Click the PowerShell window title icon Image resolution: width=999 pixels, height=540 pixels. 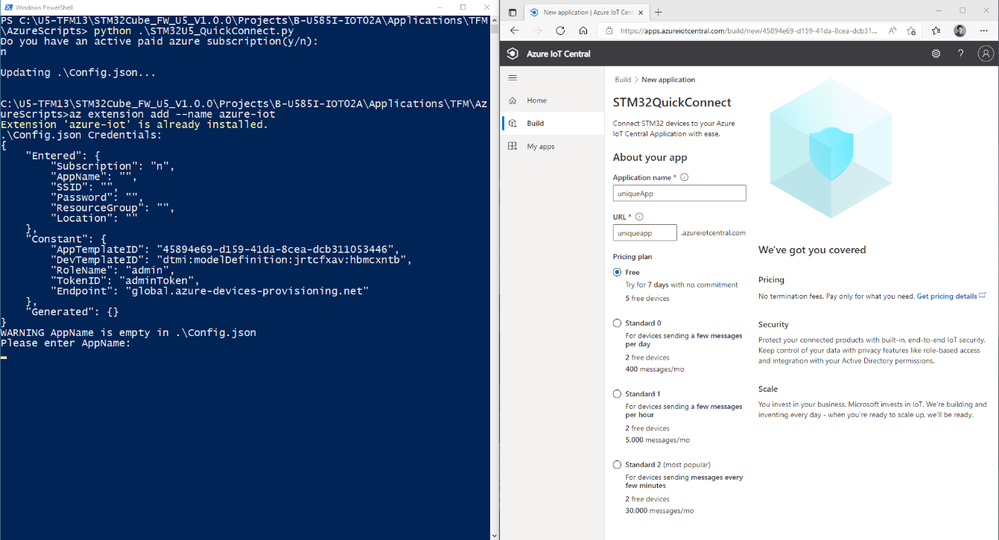pyautogui.click(x=8, y=7)
